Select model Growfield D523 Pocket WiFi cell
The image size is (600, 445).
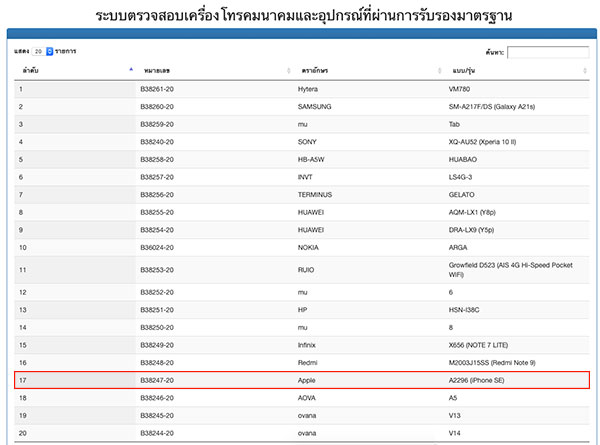click(x=510, y=270)
